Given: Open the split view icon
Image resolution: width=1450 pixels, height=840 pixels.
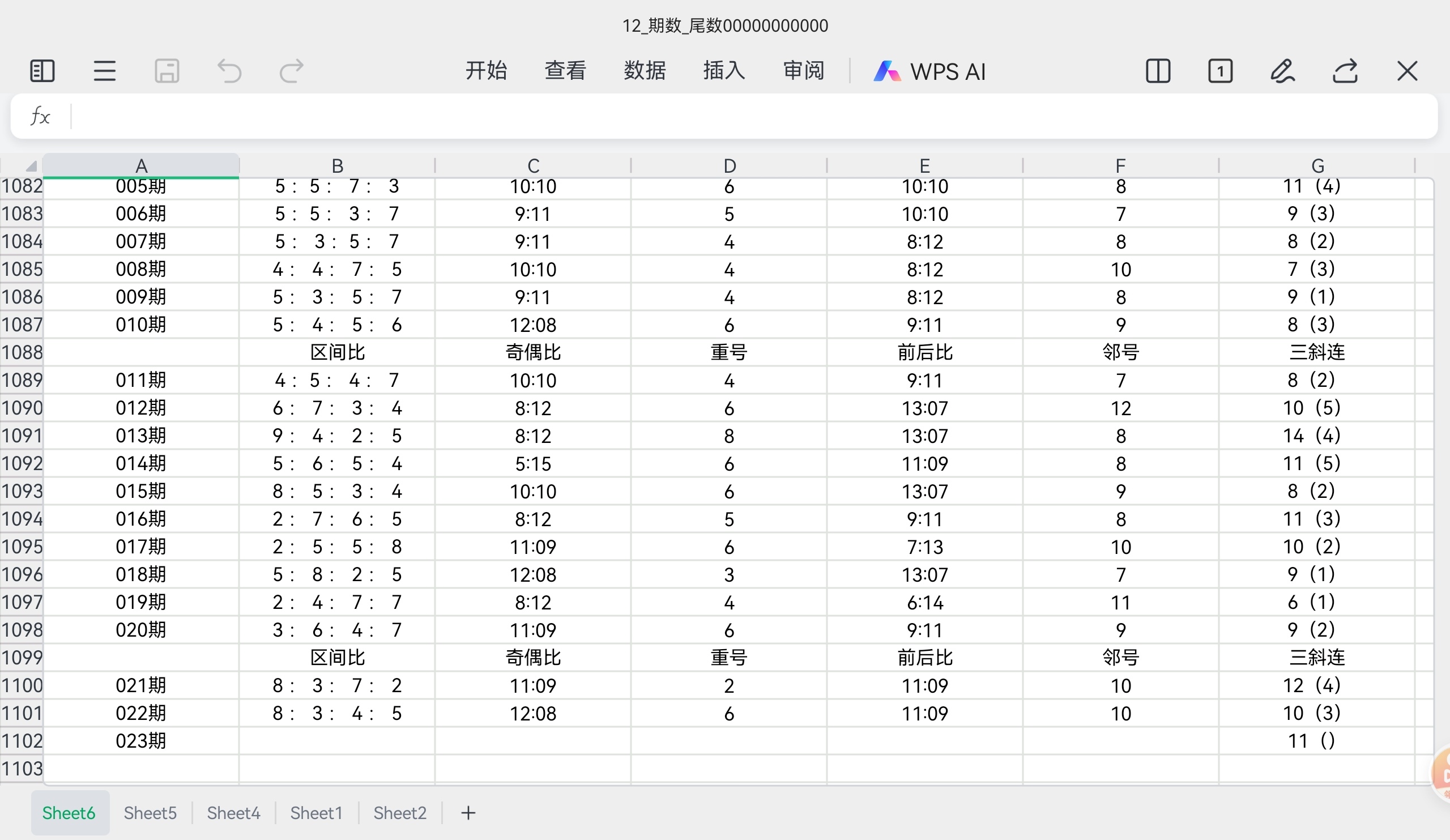Looking at the screenshot, I should (1158, 71).
